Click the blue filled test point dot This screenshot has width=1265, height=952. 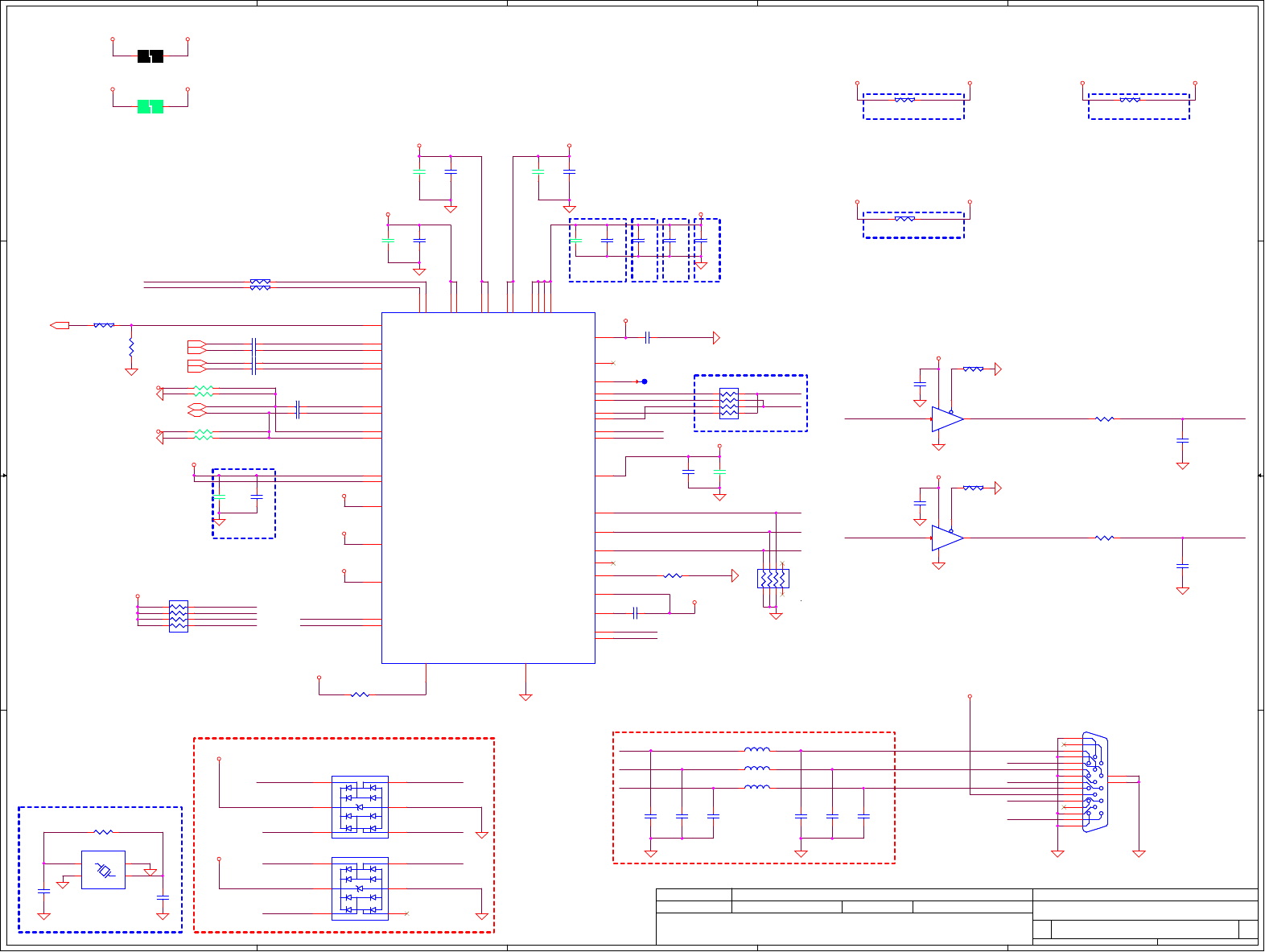(x=644, y=381)
